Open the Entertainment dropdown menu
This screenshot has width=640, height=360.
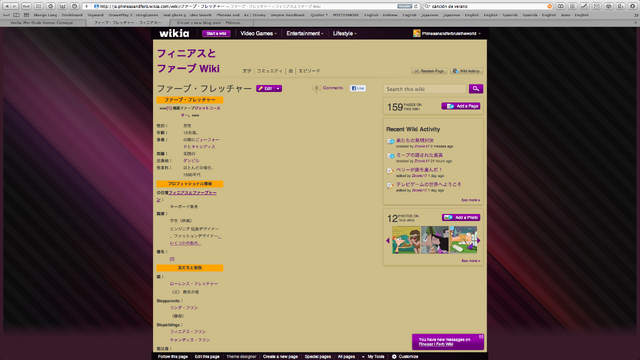point(305,33)
